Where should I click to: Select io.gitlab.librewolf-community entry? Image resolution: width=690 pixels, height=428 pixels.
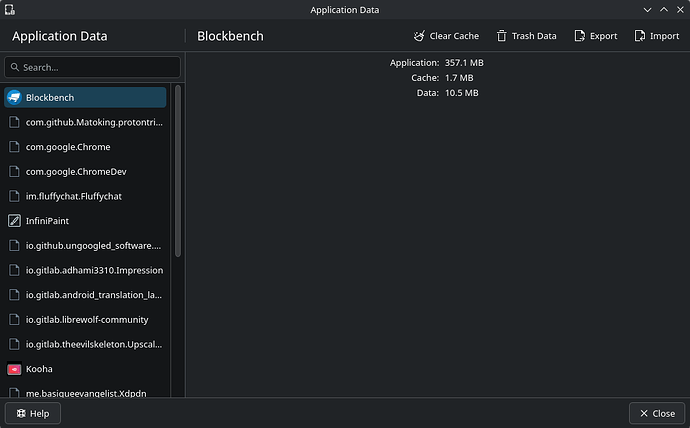pos(85,319)
